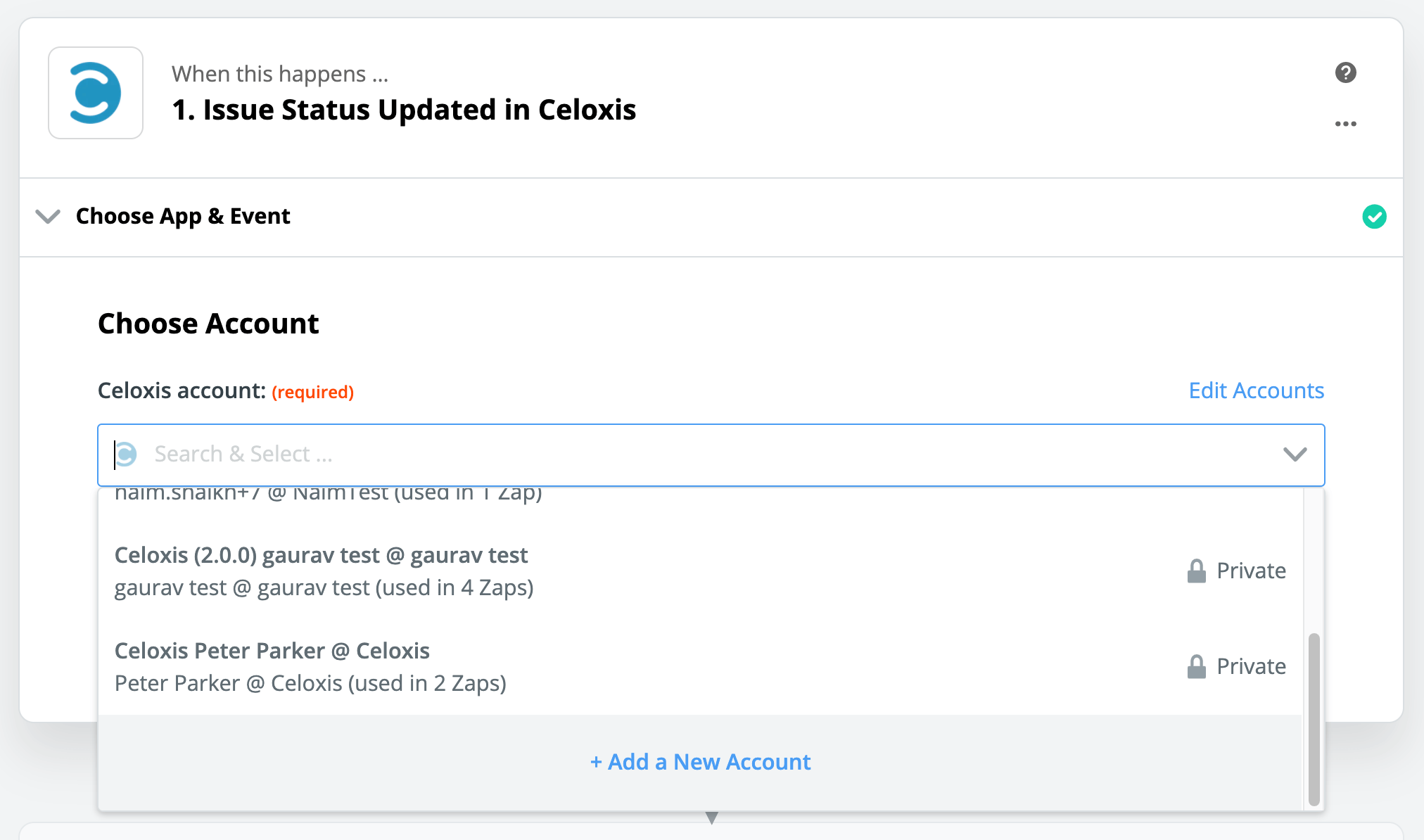
Task: Click the Choose App & Event header text
Action: point(183,216)
